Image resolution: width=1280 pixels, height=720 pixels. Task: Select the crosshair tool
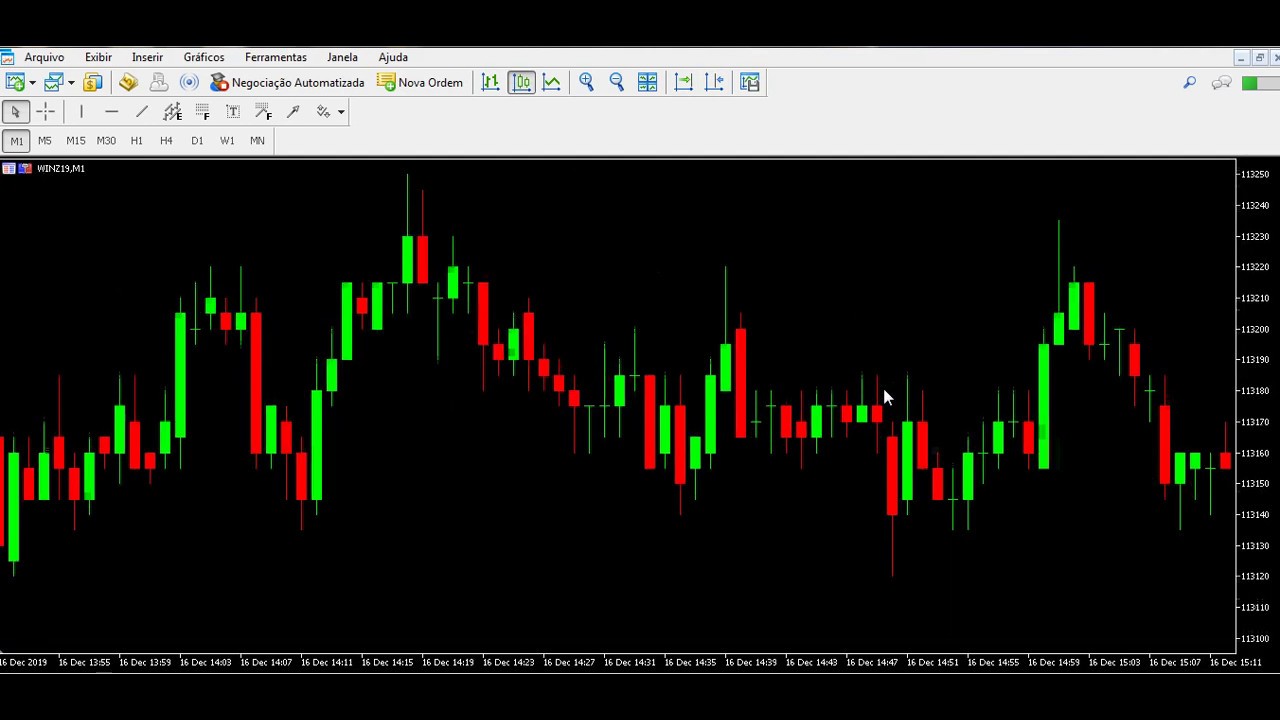coord(46,112)
